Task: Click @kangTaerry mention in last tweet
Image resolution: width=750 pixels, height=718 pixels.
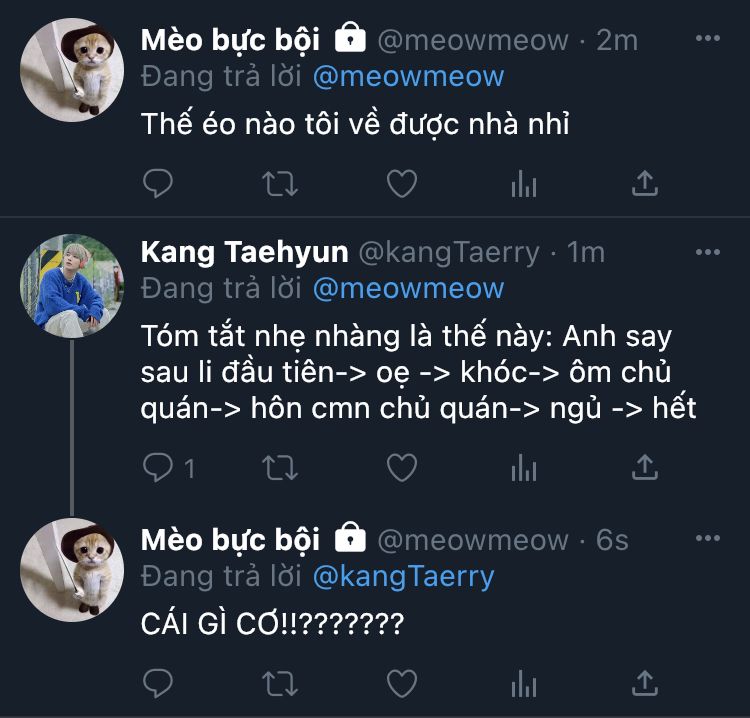Action: tap(403, 577)
